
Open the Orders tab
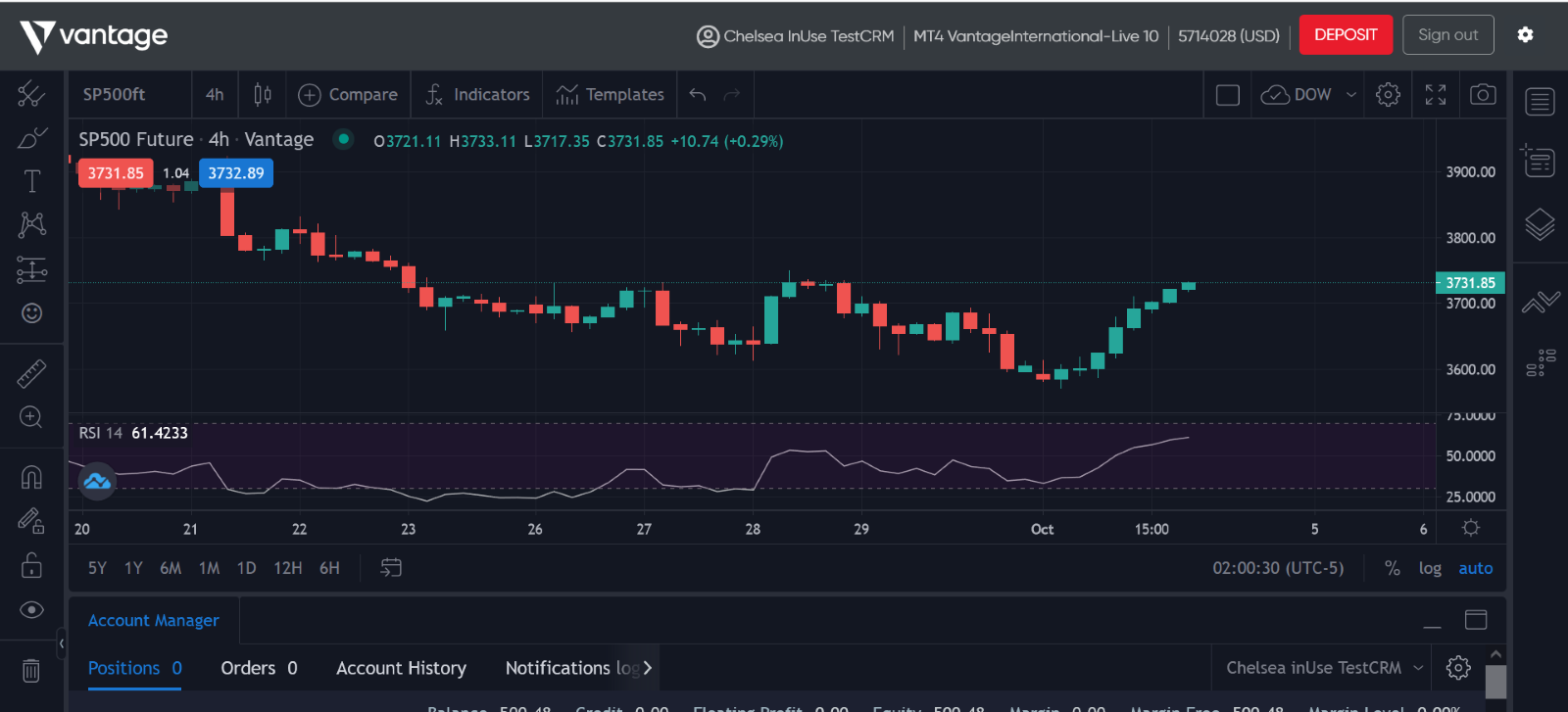click(x=259, y=668)
